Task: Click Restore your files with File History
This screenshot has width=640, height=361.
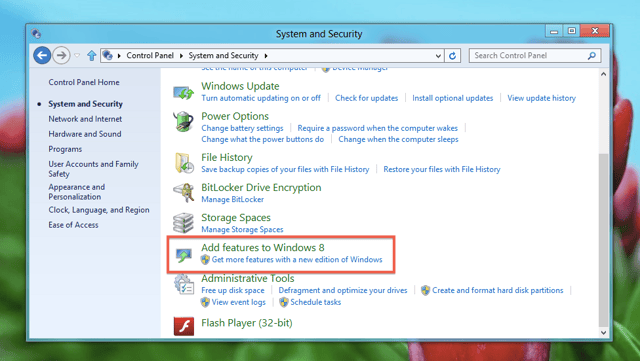Action: [x=442, y=169]
